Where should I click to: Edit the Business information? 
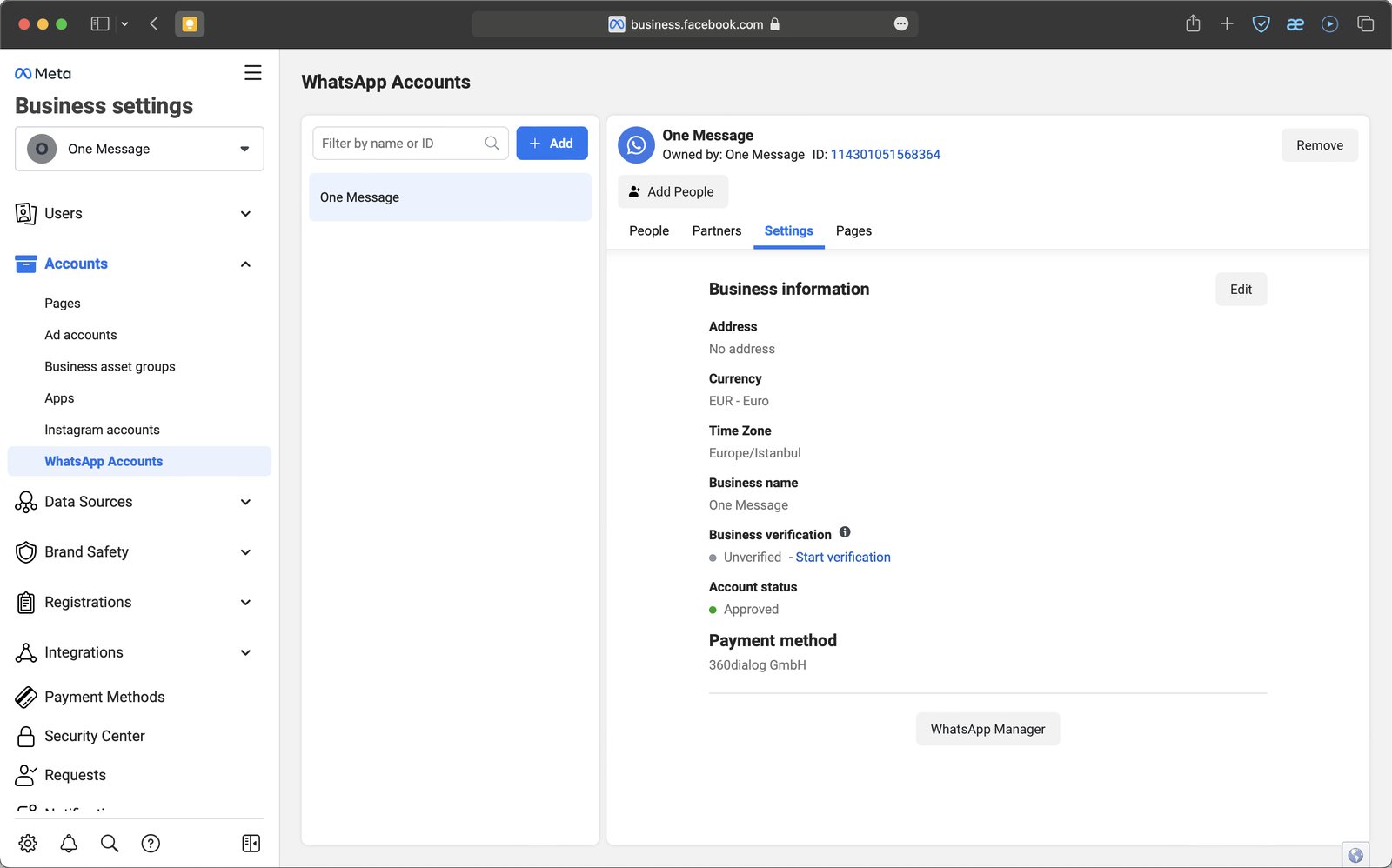pos(1241,290)
